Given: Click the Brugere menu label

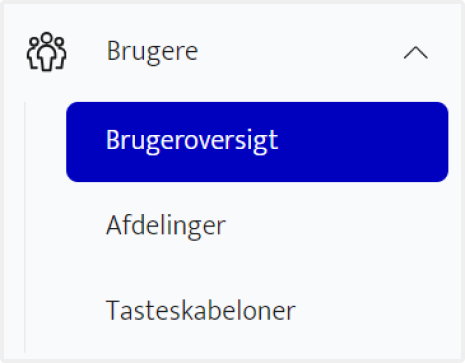Looking at the screenshot, I should tap(152, 52).
